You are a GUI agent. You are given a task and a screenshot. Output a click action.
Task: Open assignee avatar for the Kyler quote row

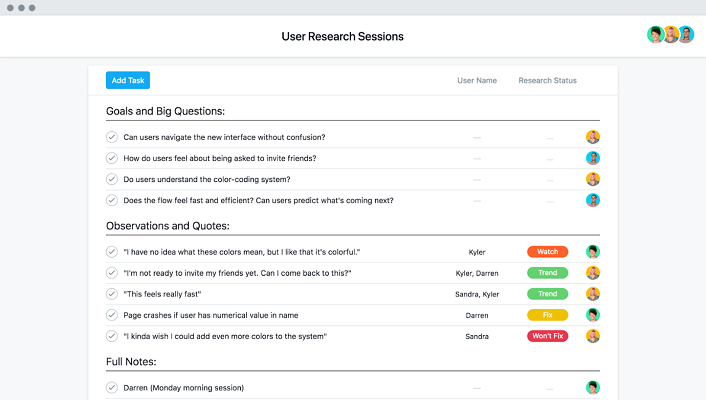tap(593, 252)
